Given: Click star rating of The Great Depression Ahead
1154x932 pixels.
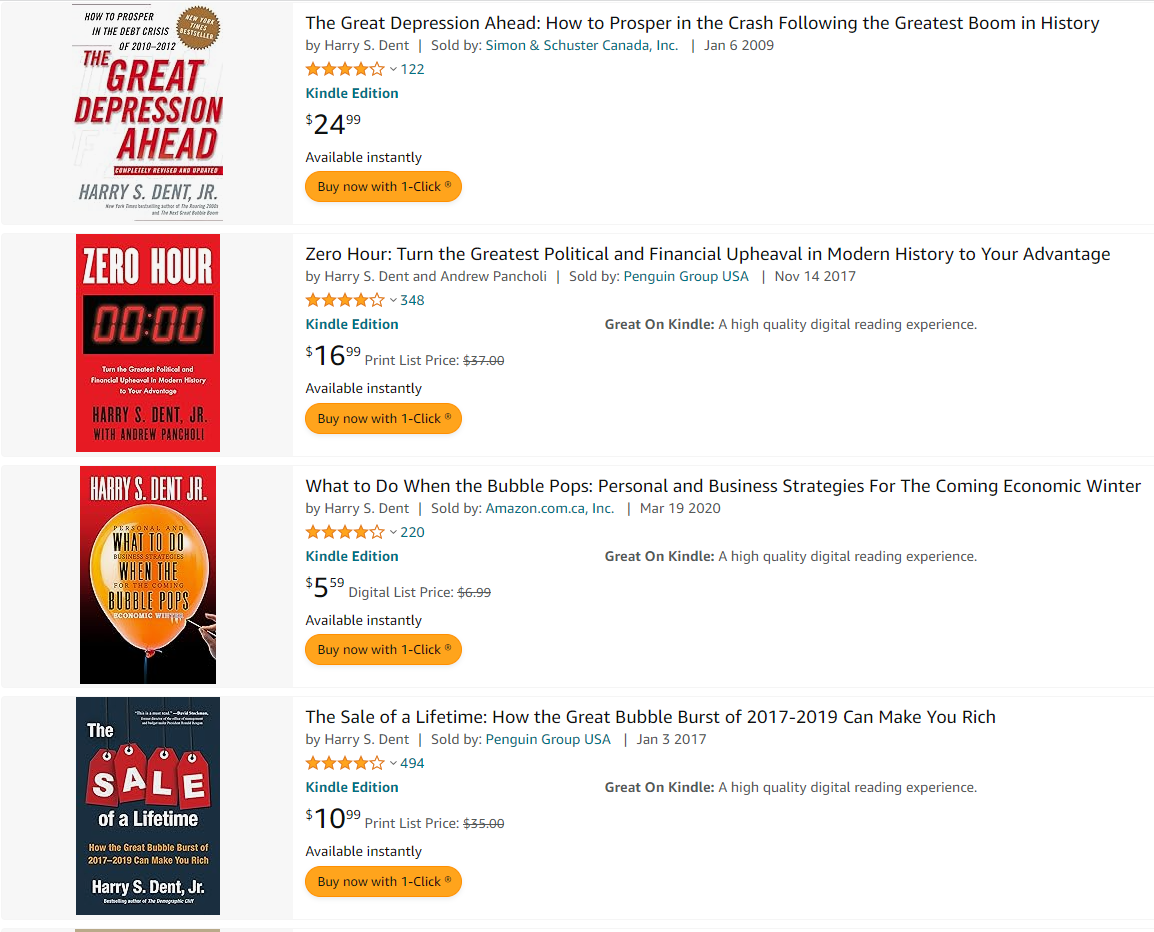Looking at the screenshot, I should (344, 69).
